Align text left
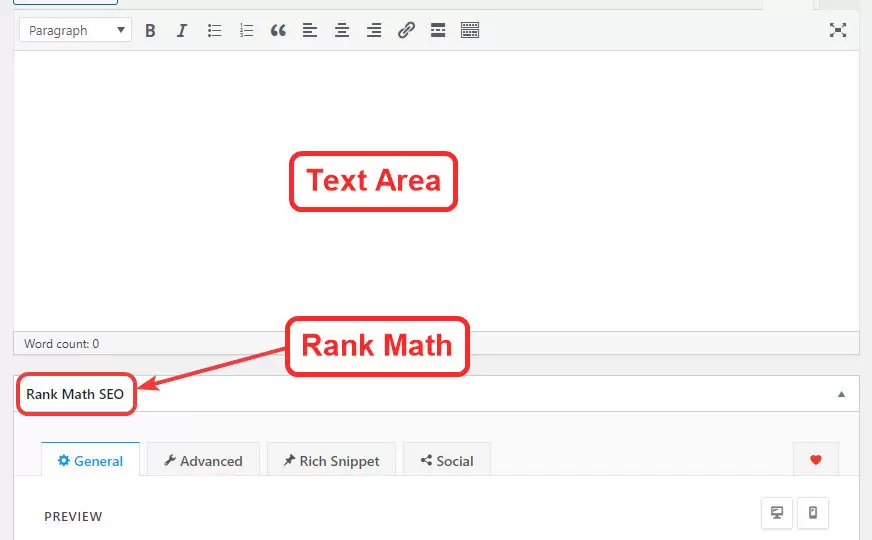The width and height of the screenshot is (872, 540). (310, 30)
